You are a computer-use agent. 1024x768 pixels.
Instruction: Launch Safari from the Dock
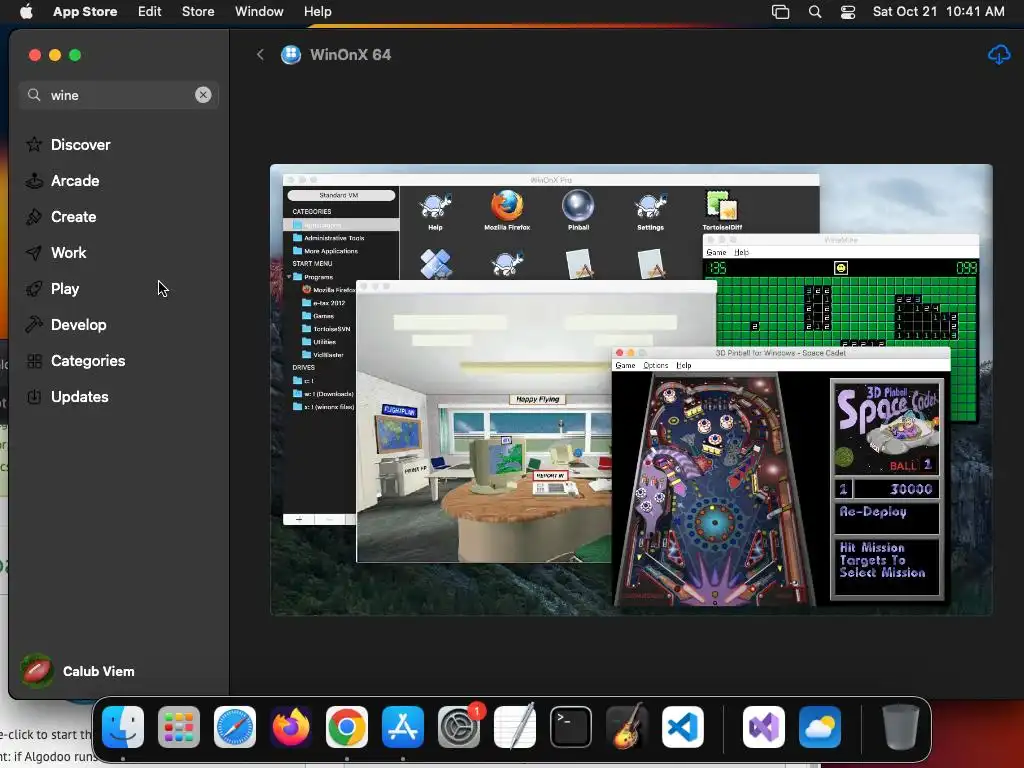[x=235, y=727]
